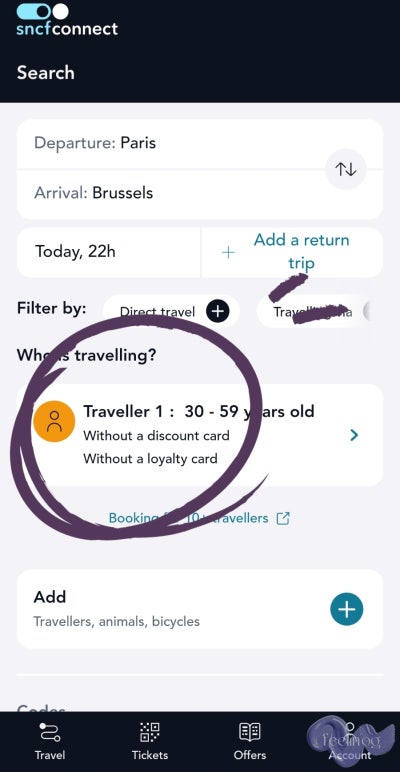Open the Account person icon
The width and height of the screenshot is (400, 772).
(x=350, y=732)
